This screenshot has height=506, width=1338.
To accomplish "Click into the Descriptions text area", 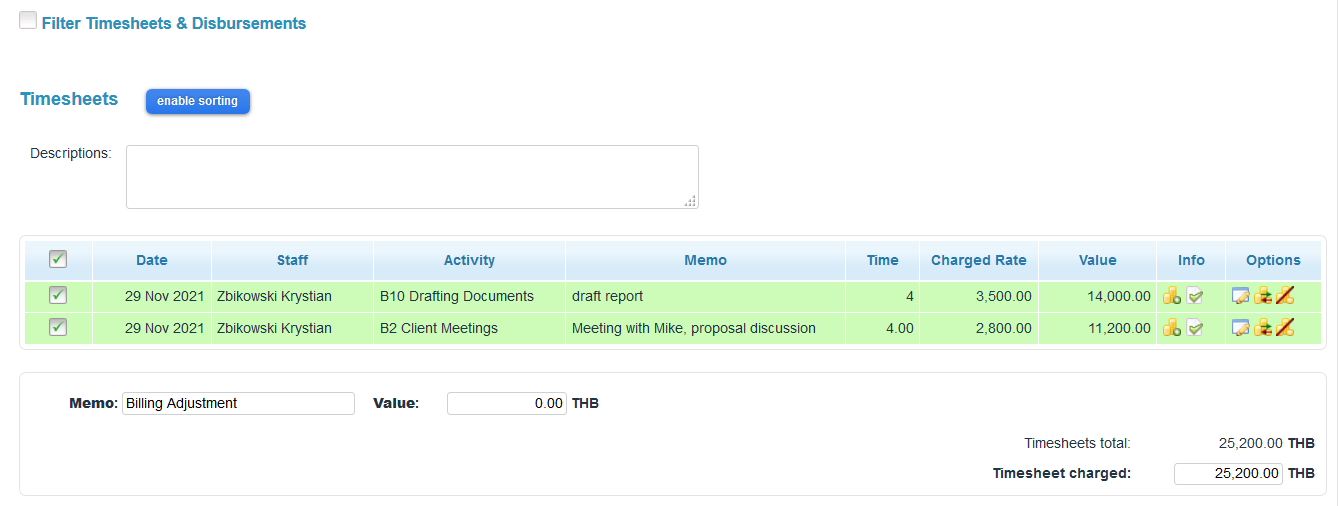I will click(411, 177).
